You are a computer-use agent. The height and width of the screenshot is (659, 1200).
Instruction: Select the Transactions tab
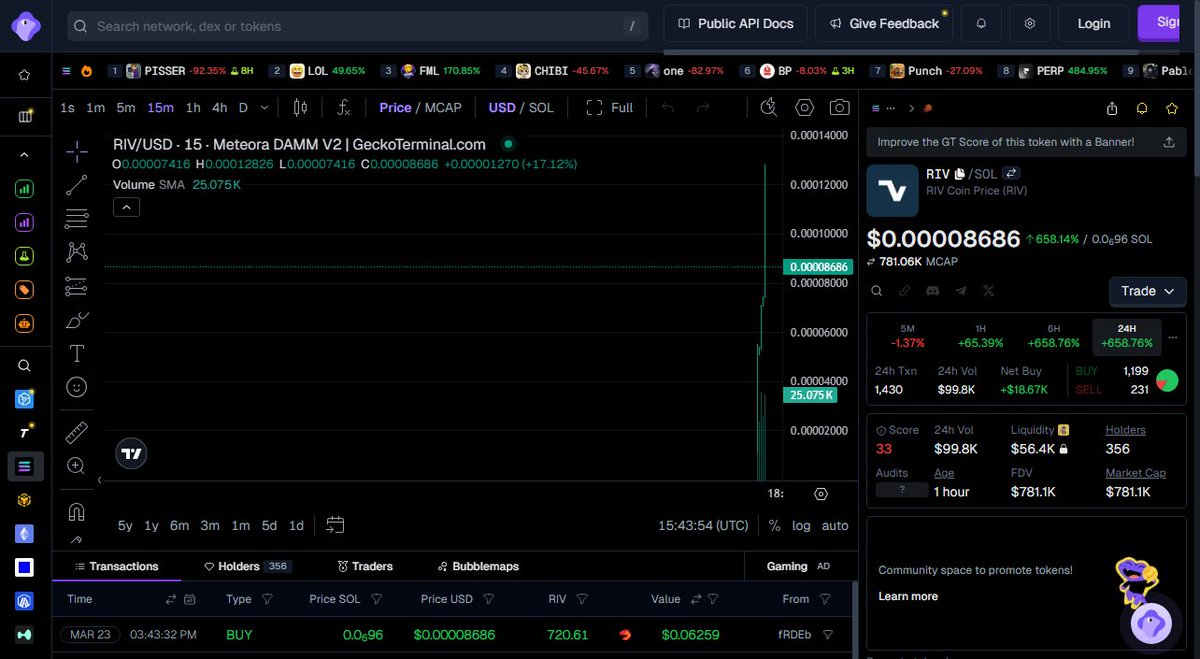[116, 566]
